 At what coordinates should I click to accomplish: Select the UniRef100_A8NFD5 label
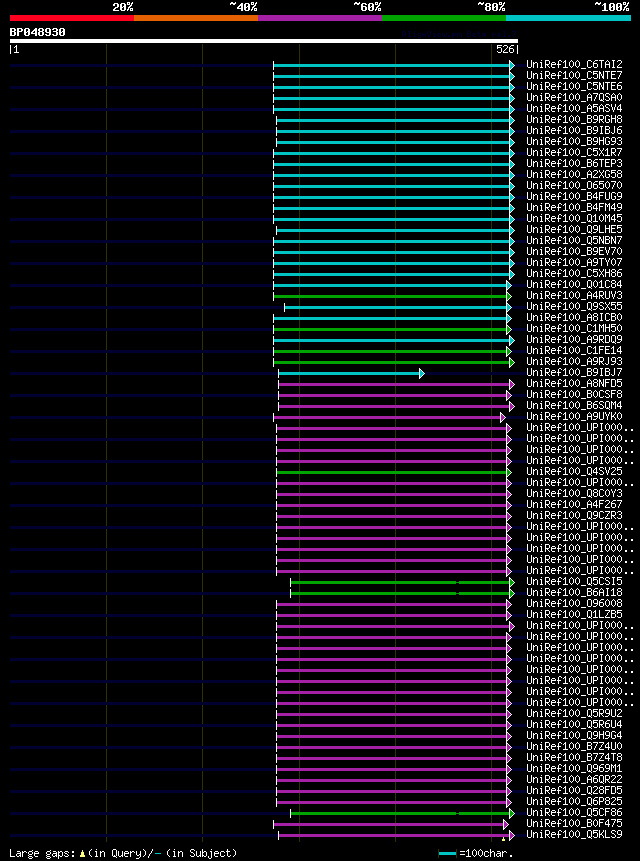click(574, 383)
